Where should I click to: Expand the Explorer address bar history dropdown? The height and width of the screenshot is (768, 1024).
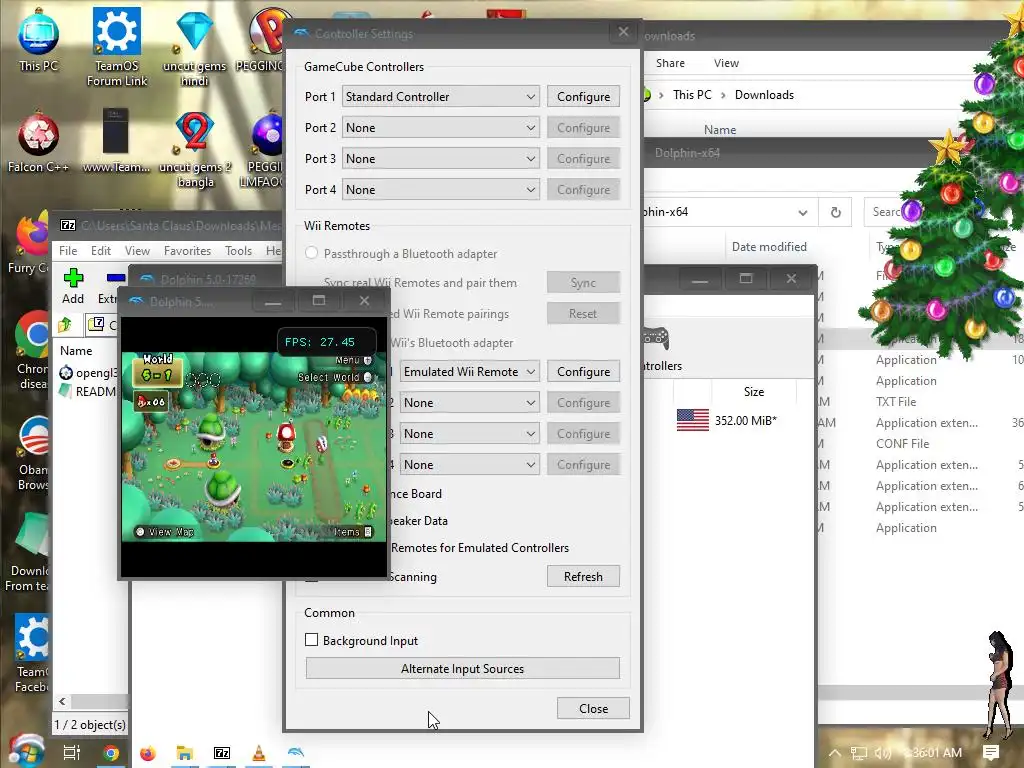pos(803,212)
